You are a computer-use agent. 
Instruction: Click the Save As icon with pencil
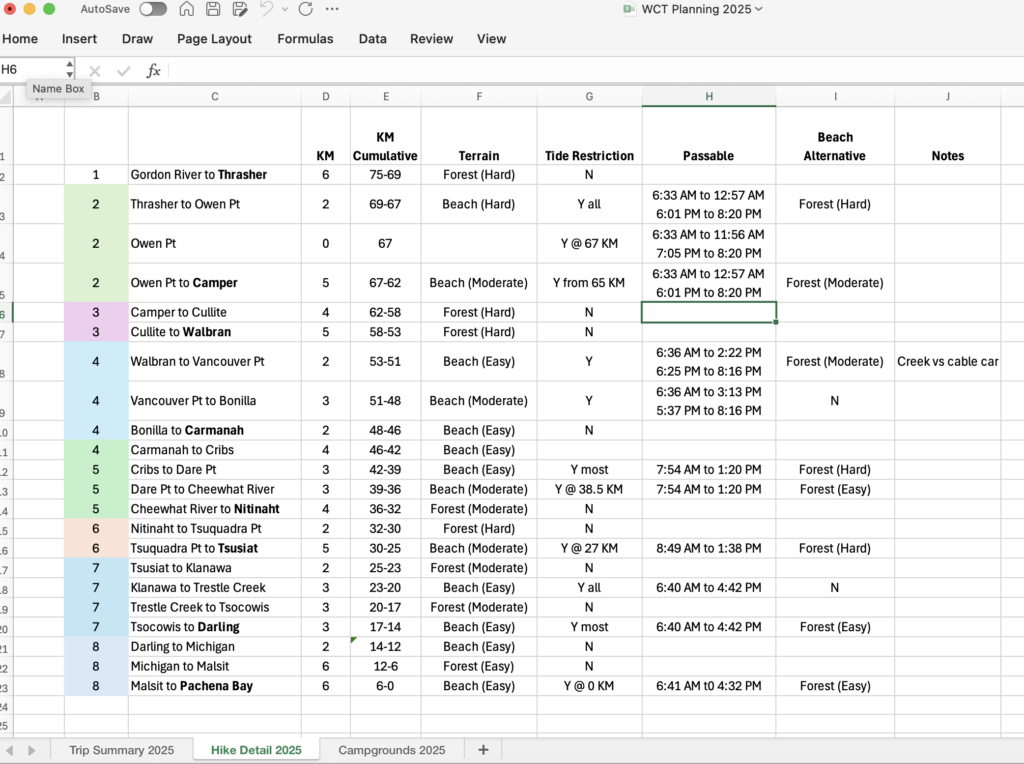tap(240, 9)
